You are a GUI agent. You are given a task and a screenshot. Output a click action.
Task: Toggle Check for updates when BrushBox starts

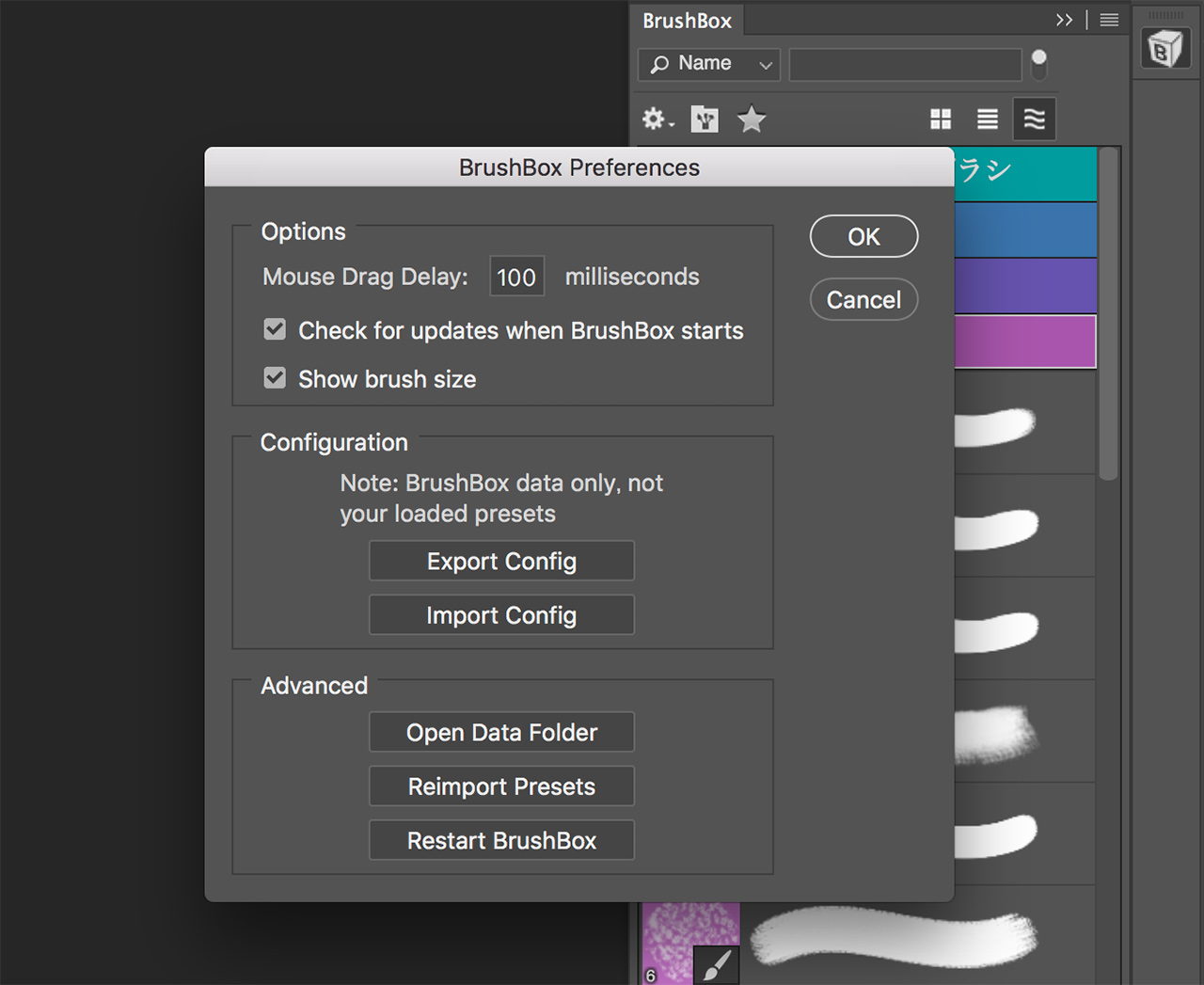coord(275,329)
